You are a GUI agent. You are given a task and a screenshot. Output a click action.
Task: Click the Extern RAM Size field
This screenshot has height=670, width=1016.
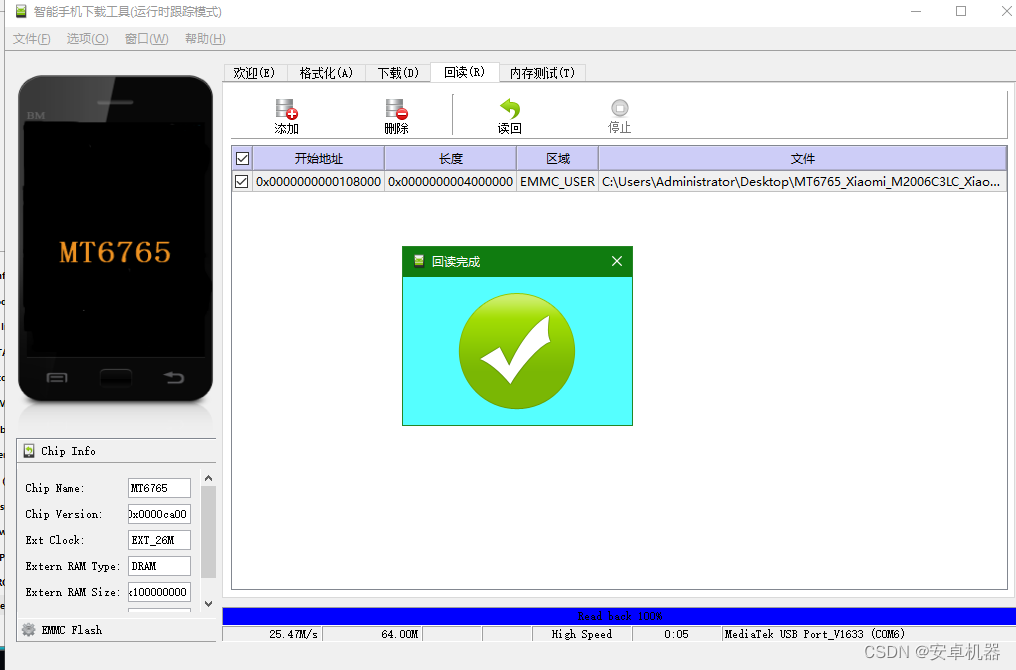[159, 592]
